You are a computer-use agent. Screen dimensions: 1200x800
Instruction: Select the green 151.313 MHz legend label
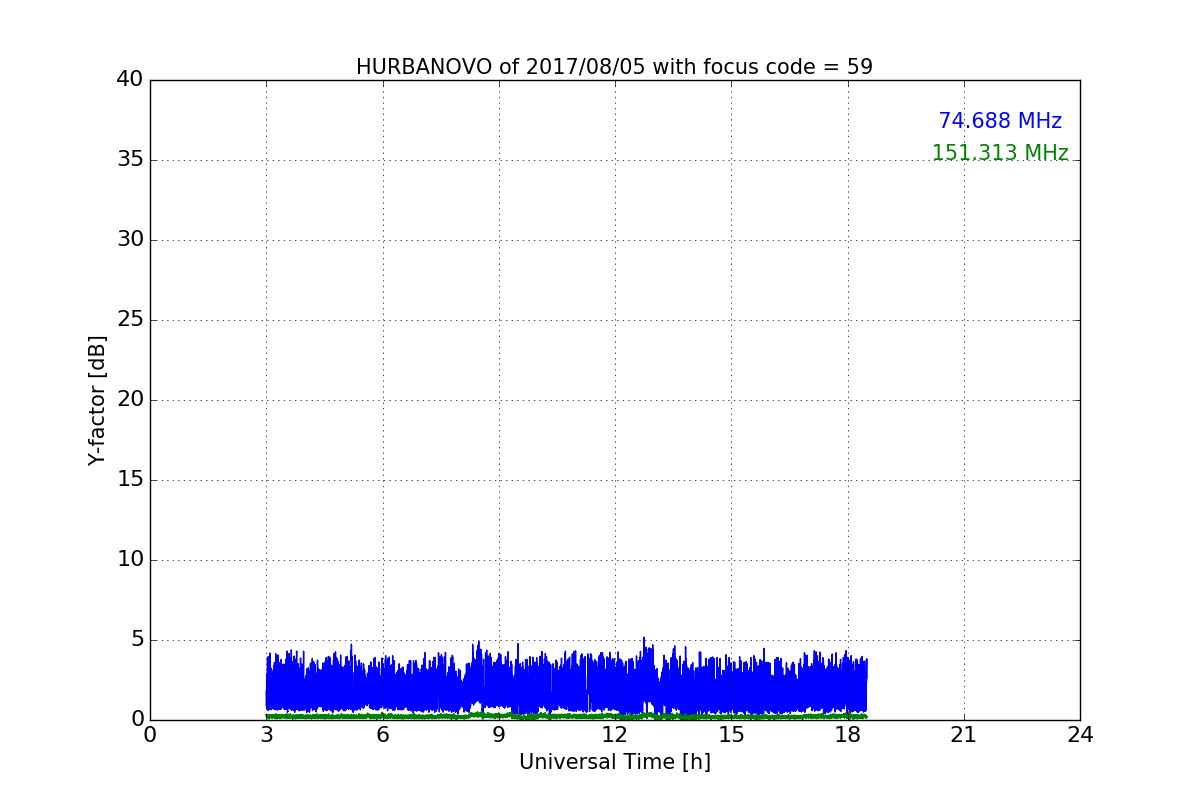click(x=1000, y=153)
